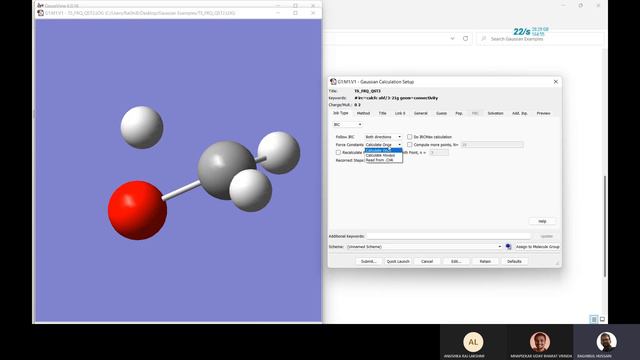Click the refresh icon in Explorer address bar

coord(465,38)
